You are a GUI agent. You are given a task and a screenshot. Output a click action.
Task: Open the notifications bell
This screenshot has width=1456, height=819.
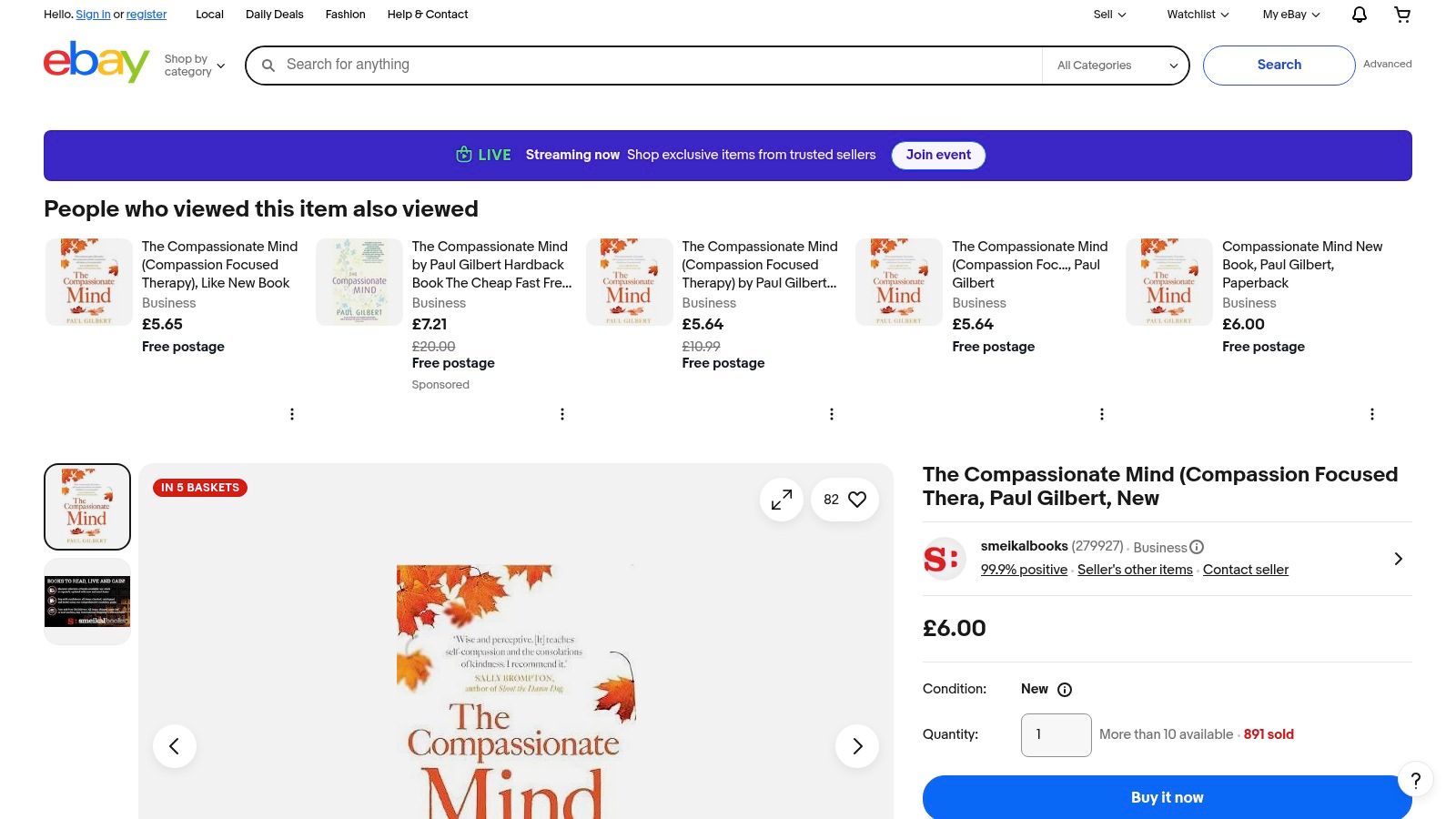(x=1359, y=15)
